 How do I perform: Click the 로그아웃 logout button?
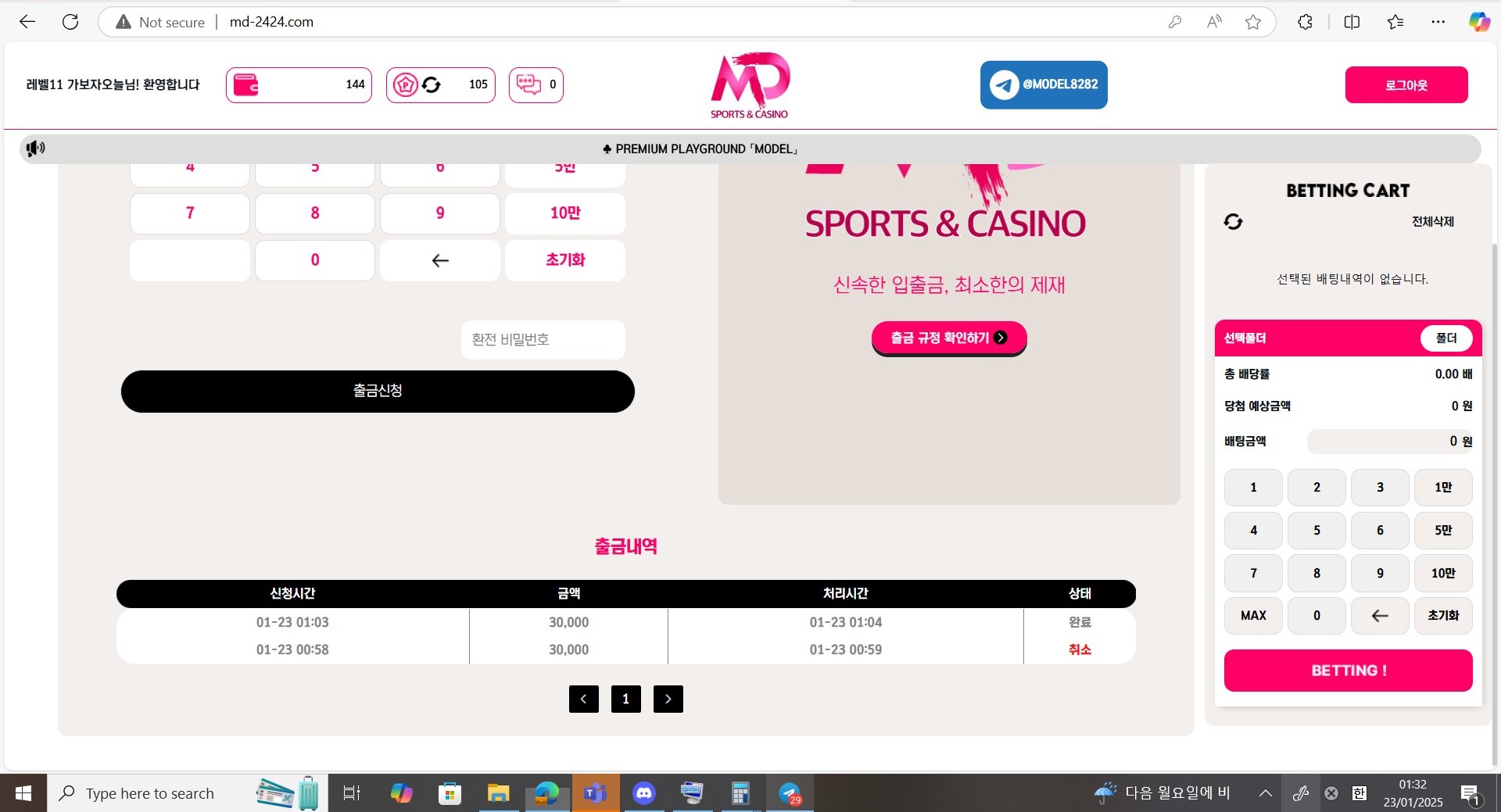pos(1406,84)
